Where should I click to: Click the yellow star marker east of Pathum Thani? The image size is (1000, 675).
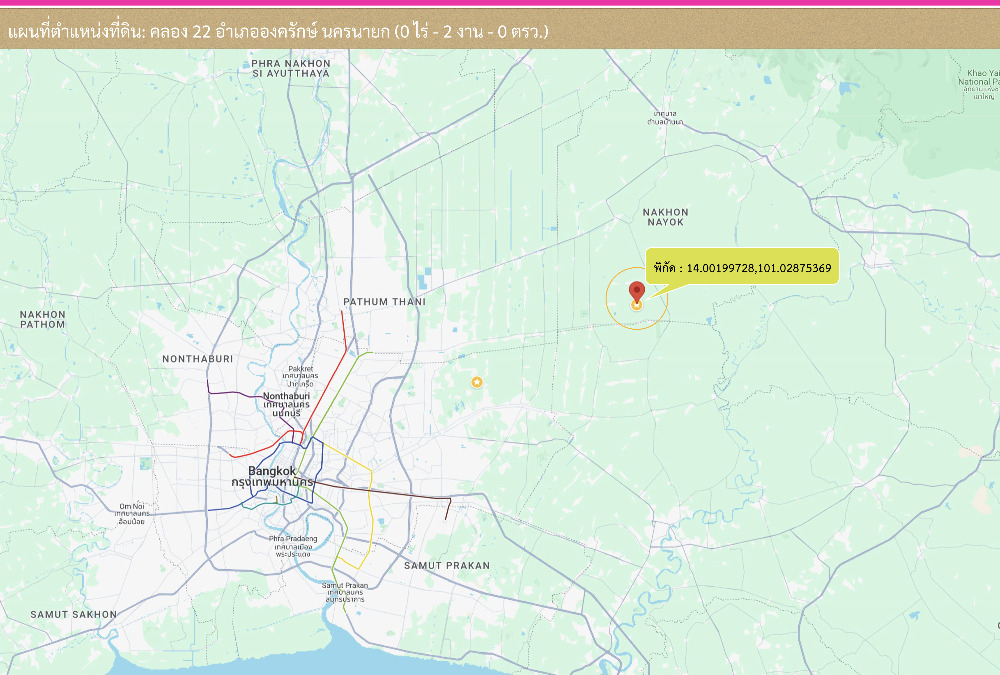click(477, 382)
